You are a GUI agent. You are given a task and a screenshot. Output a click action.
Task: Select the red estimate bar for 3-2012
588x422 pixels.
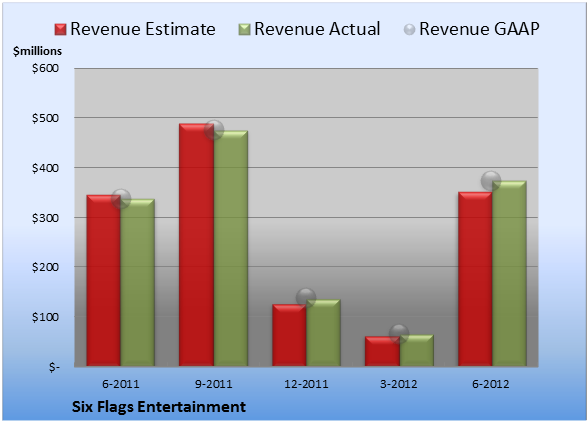pos(382,351)
